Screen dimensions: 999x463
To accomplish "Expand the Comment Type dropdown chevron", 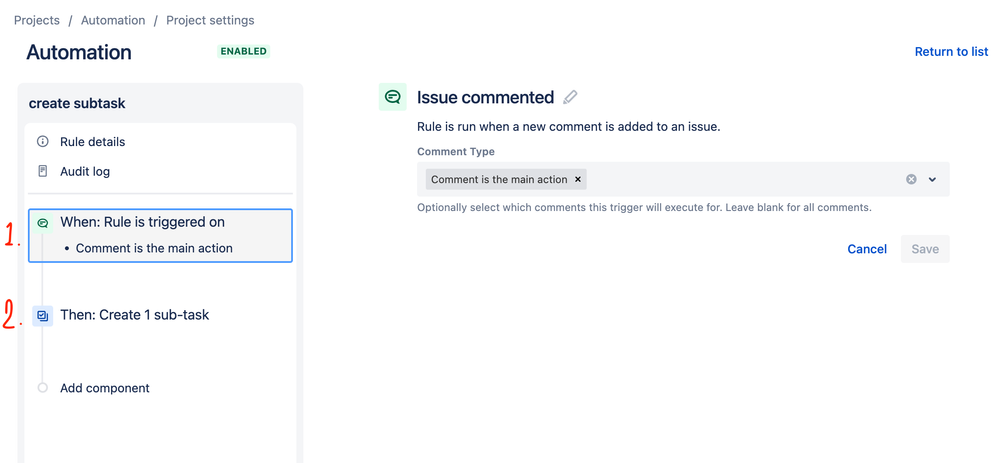I will pyautogui.click(x=932, y=180).
